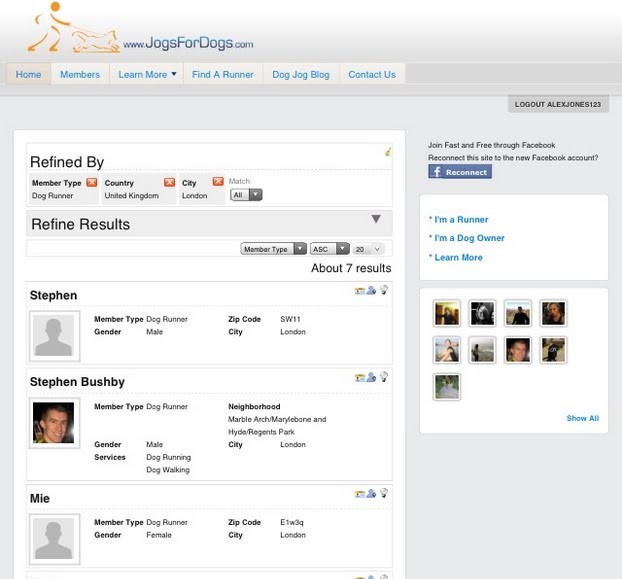
Task: Go to the Find A Runner tab
Action: tap(223, 75)
